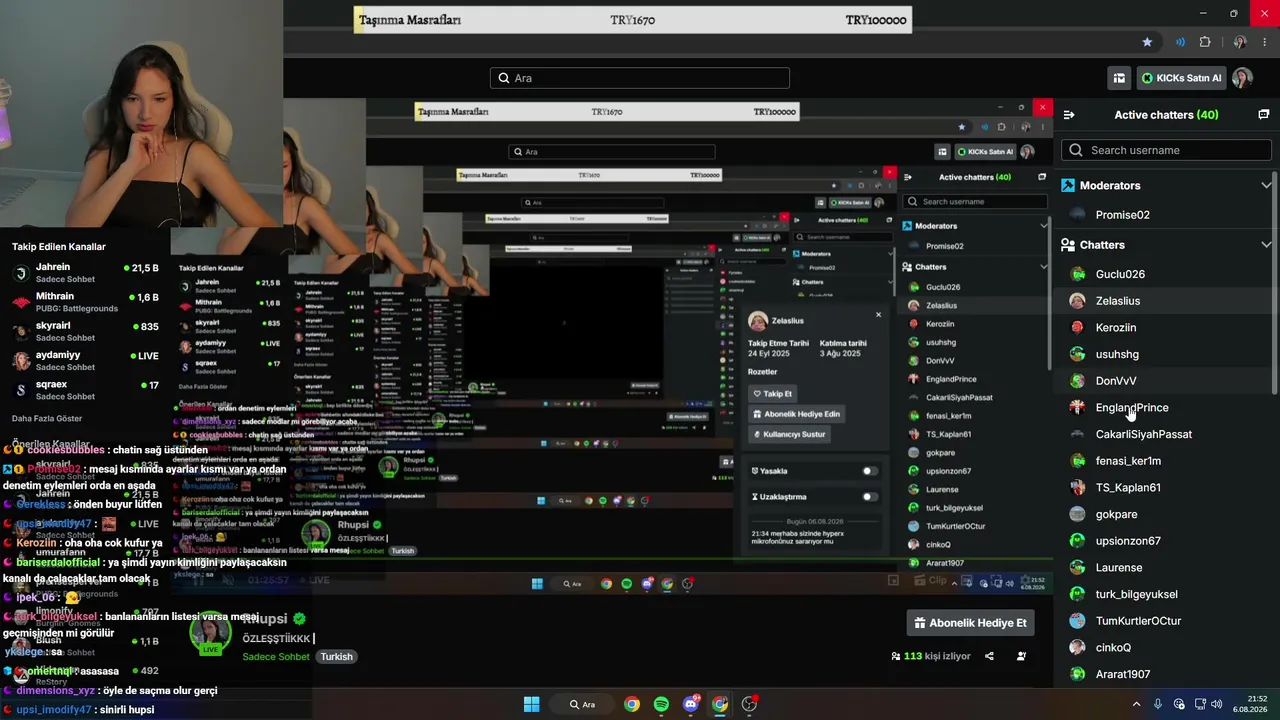Open the Kick account avatar right of the outer KICKs Satın Al

click(x=1242, y=78)
